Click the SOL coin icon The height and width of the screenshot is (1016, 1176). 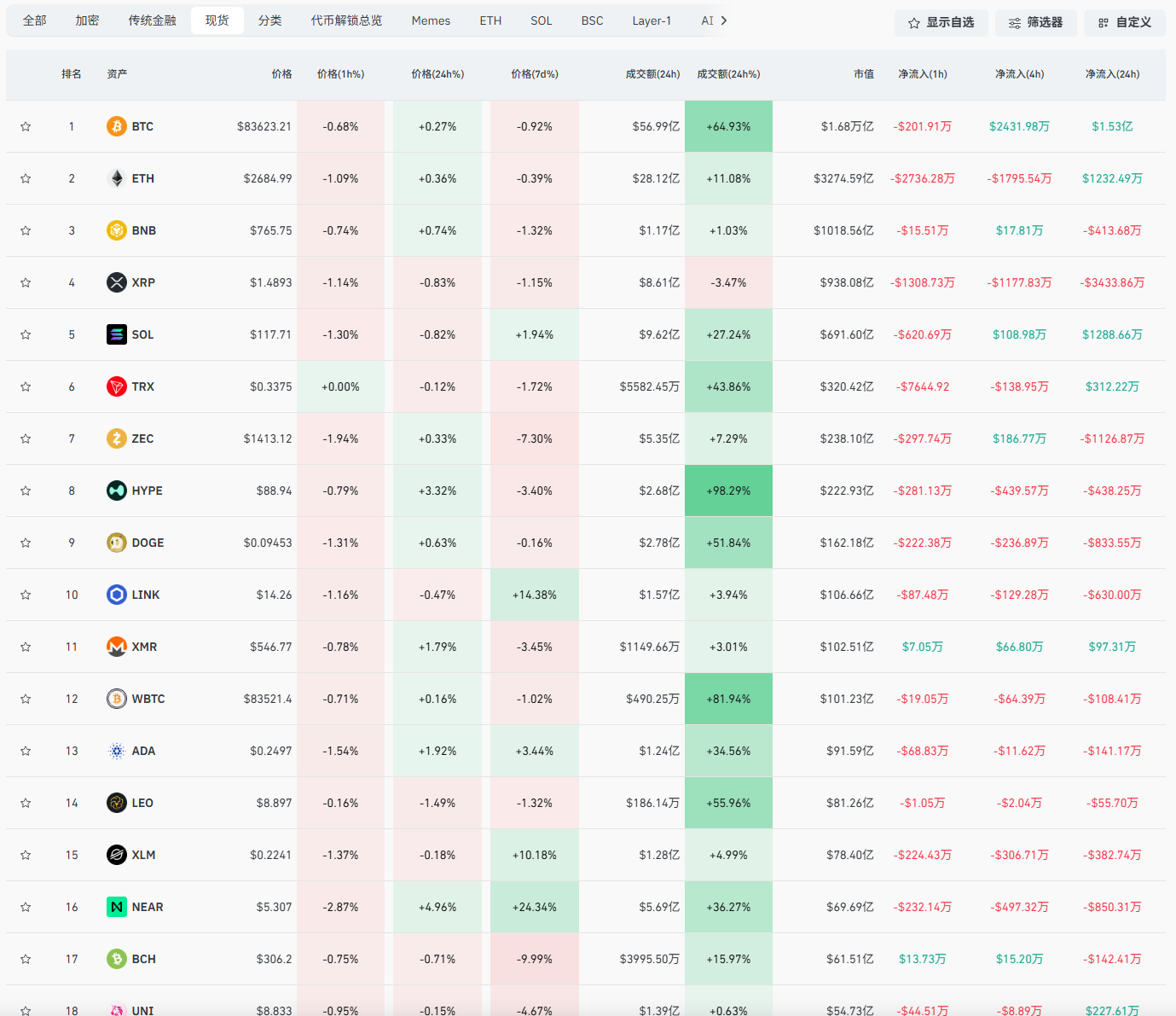click(x=117, y=334)
